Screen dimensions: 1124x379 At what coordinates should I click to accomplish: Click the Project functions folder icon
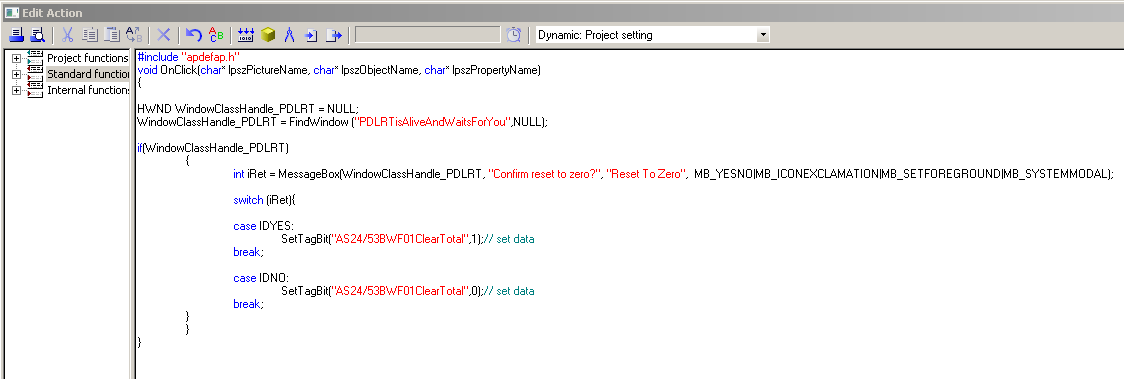pos(34,58)
